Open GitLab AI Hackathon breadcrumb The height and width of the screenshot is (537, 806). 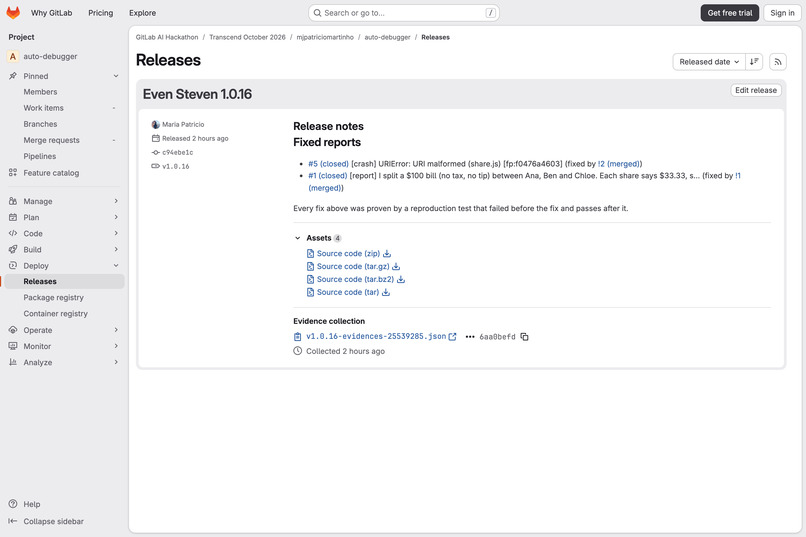(x=167, y=37)
